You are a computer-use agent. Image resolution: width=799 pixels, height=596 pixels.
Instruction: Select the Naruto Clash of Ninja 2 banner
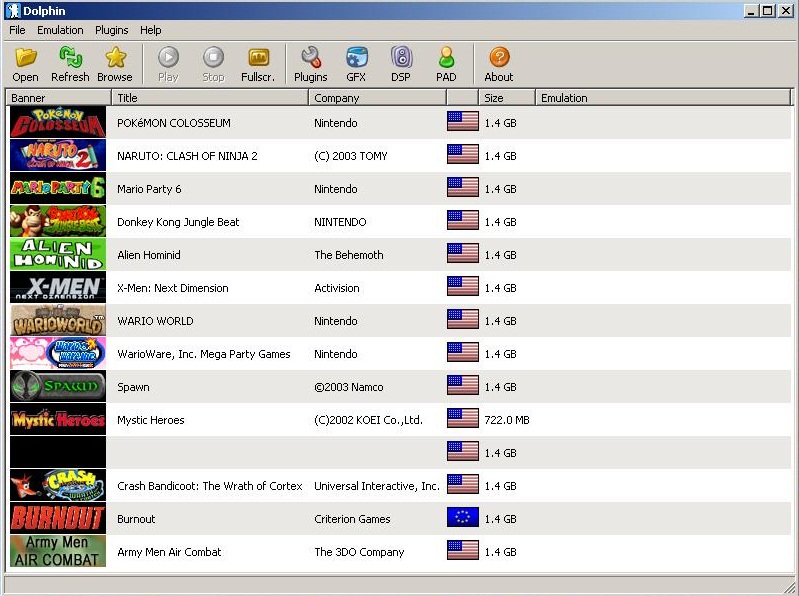coord(58,155)
